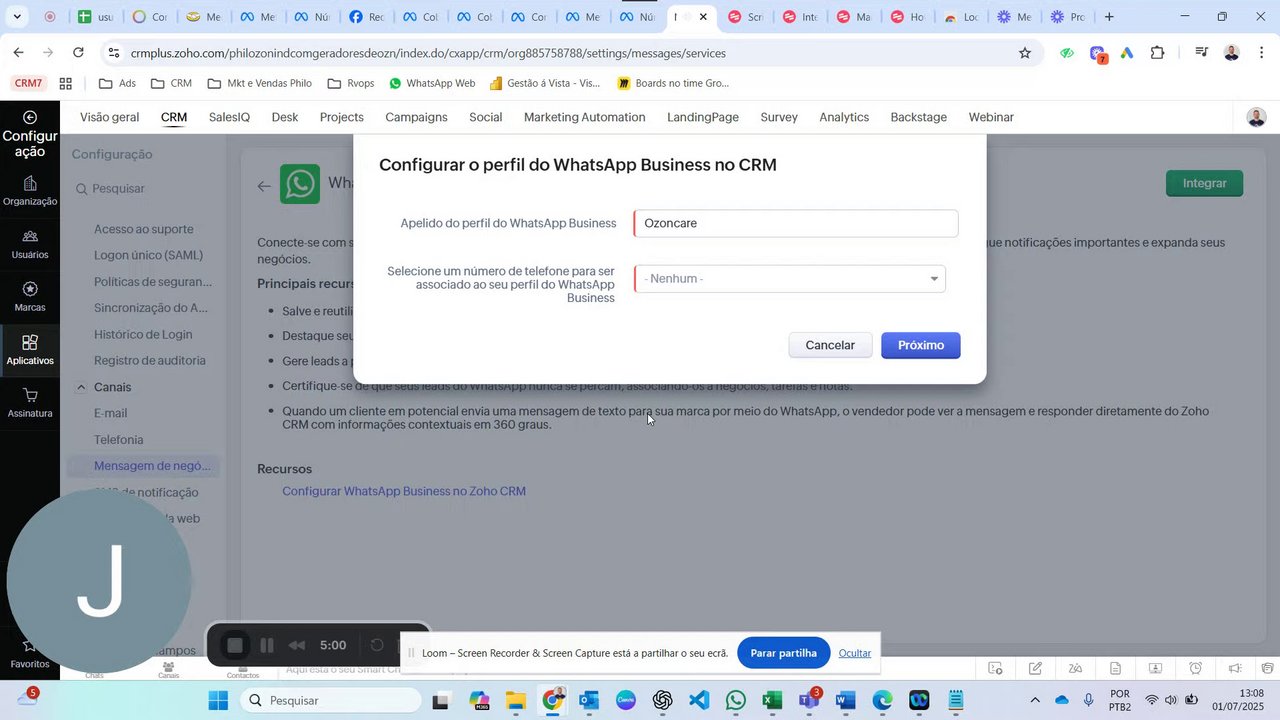Open Aplicativos in the left sidebar
Image resolution: width=1280 pixels, height=720 pixels.
point(30,349)
